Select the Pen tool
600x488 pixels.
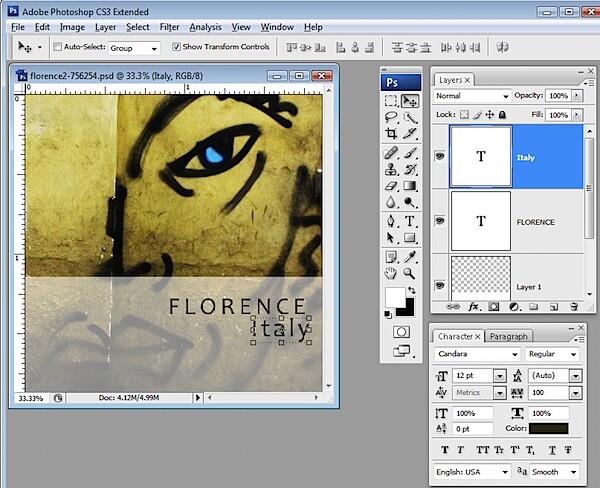[x=391, y=221]
